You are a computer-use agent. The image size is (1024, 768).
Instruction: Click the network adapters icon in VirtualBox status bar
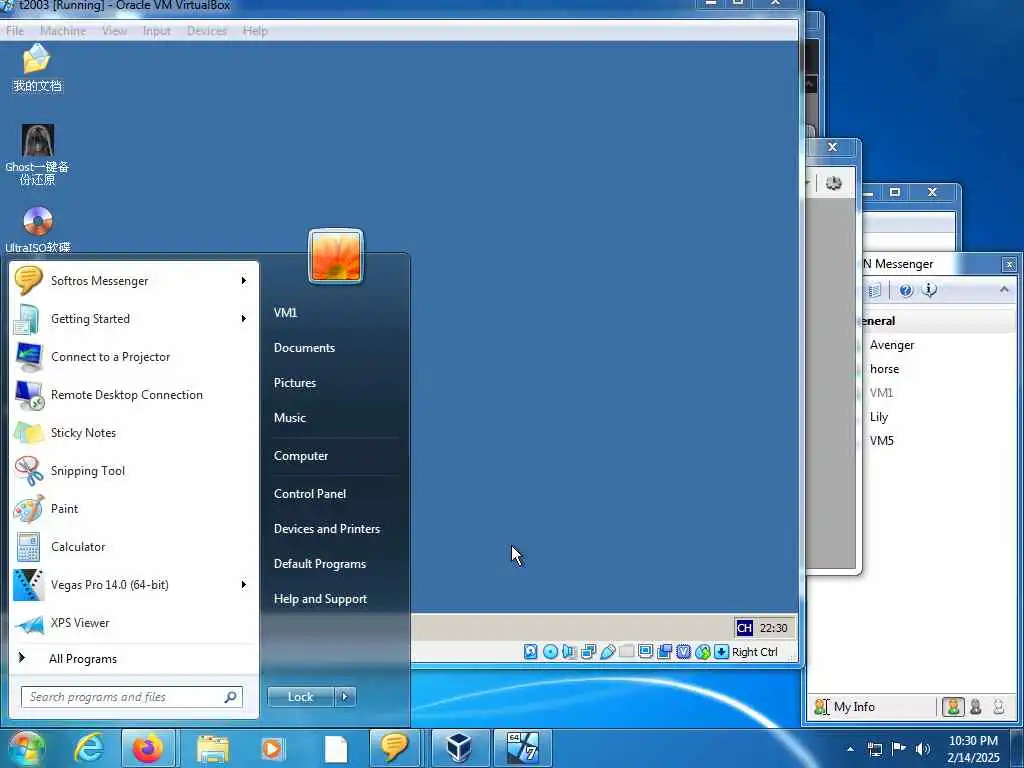click(588, 652)
